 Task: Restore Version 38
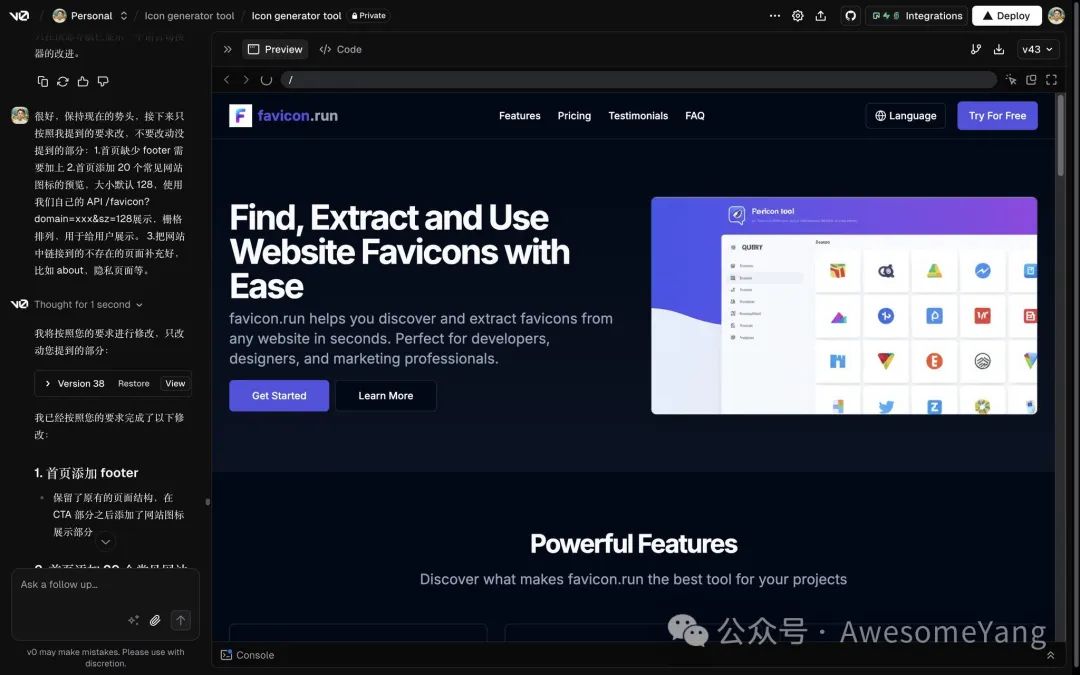pyautogui.click(x=134, y=384)
